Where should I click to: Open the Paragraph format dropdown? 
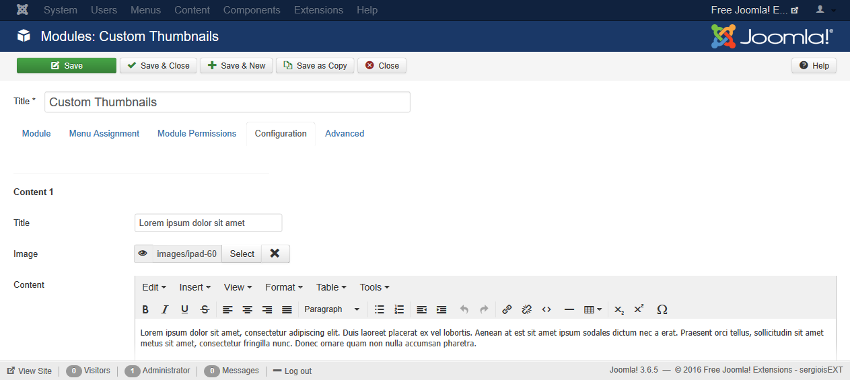pos(332,310)
